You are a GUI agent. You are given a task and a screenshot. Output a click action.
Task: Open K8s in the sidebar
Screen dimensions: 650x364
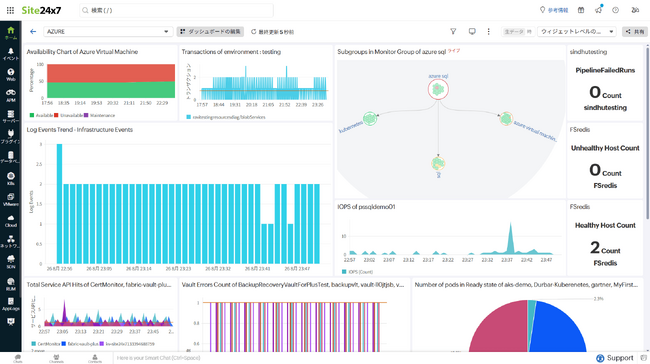(x=11, y=178)
